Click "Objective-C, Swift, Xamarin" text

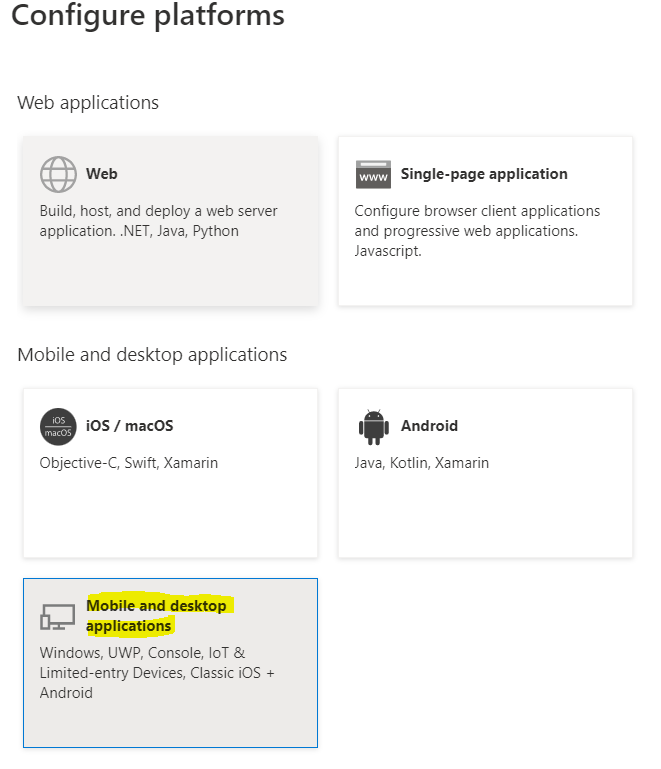(128, 463)
